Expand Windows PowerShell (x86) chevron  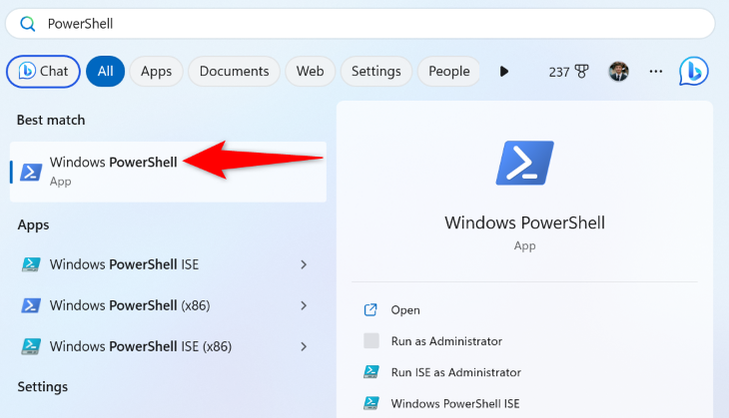coord(304,305)
